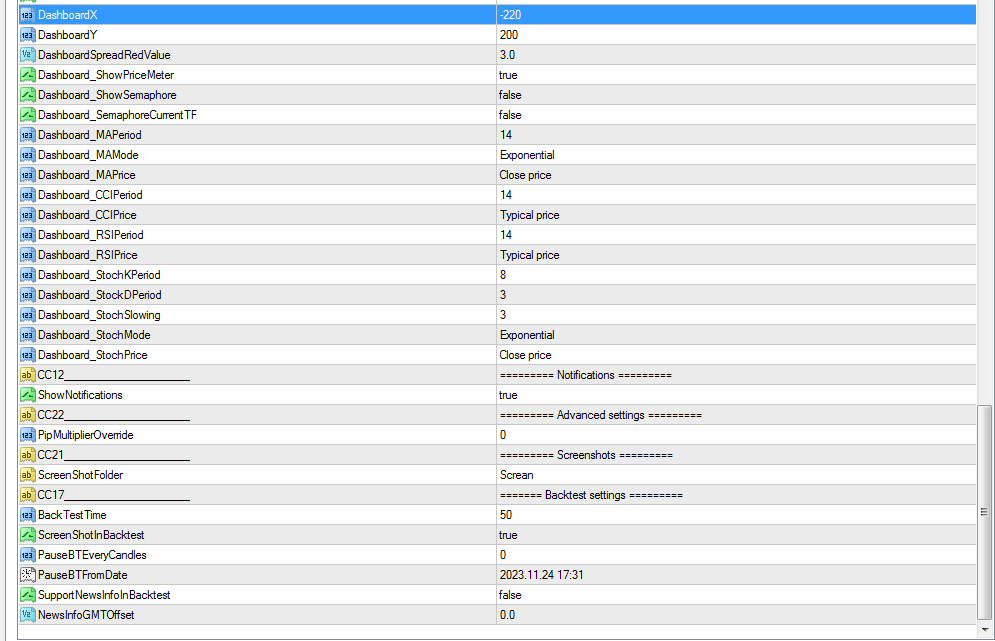The image size is (995, 641).
Task: Select the Dashboard_RSIPeriod parameter row
Action: click(x=498, y=235)
